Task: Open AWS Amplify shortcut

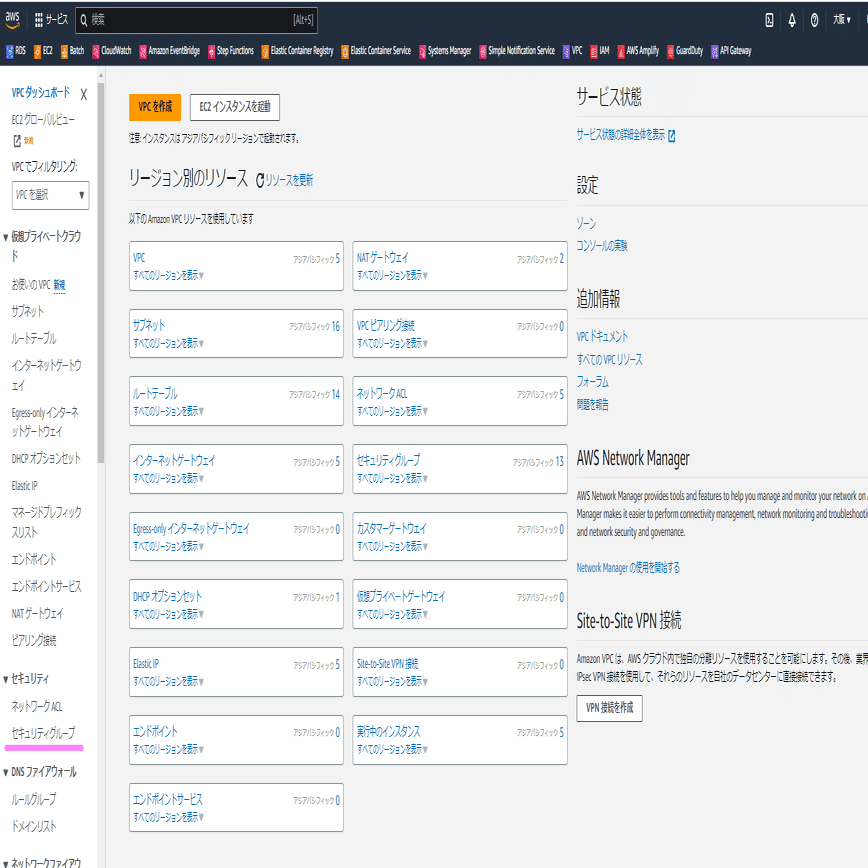Action: pyautogui.click(x=638, y=51)
